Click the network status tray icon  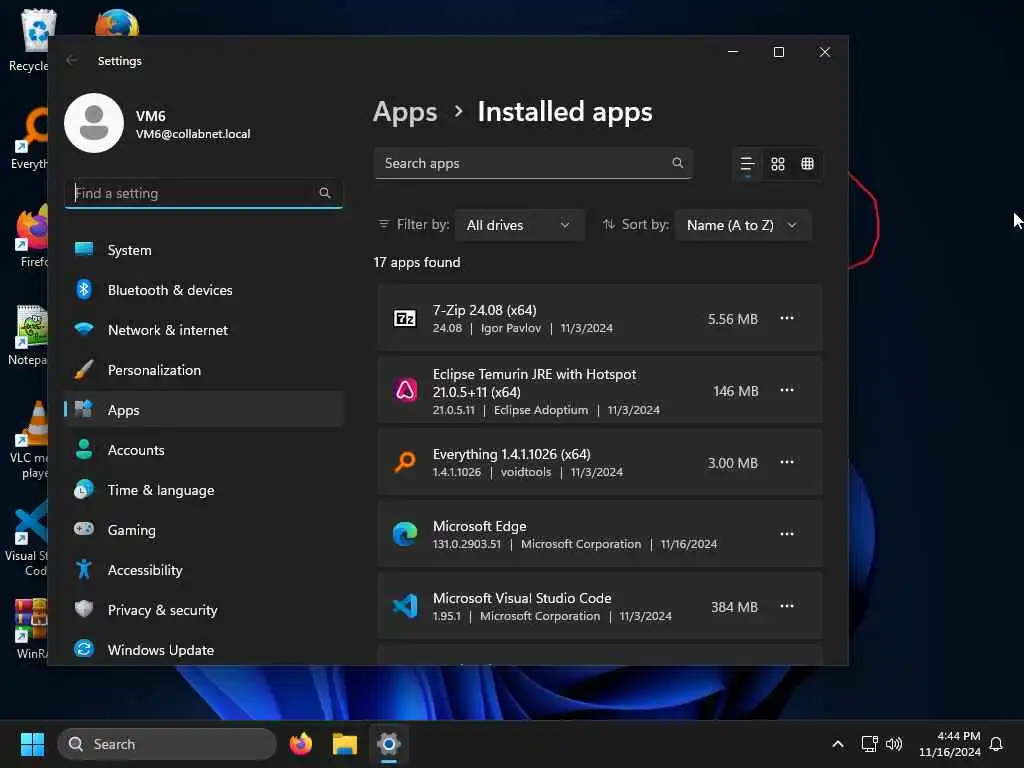[869, 744]
